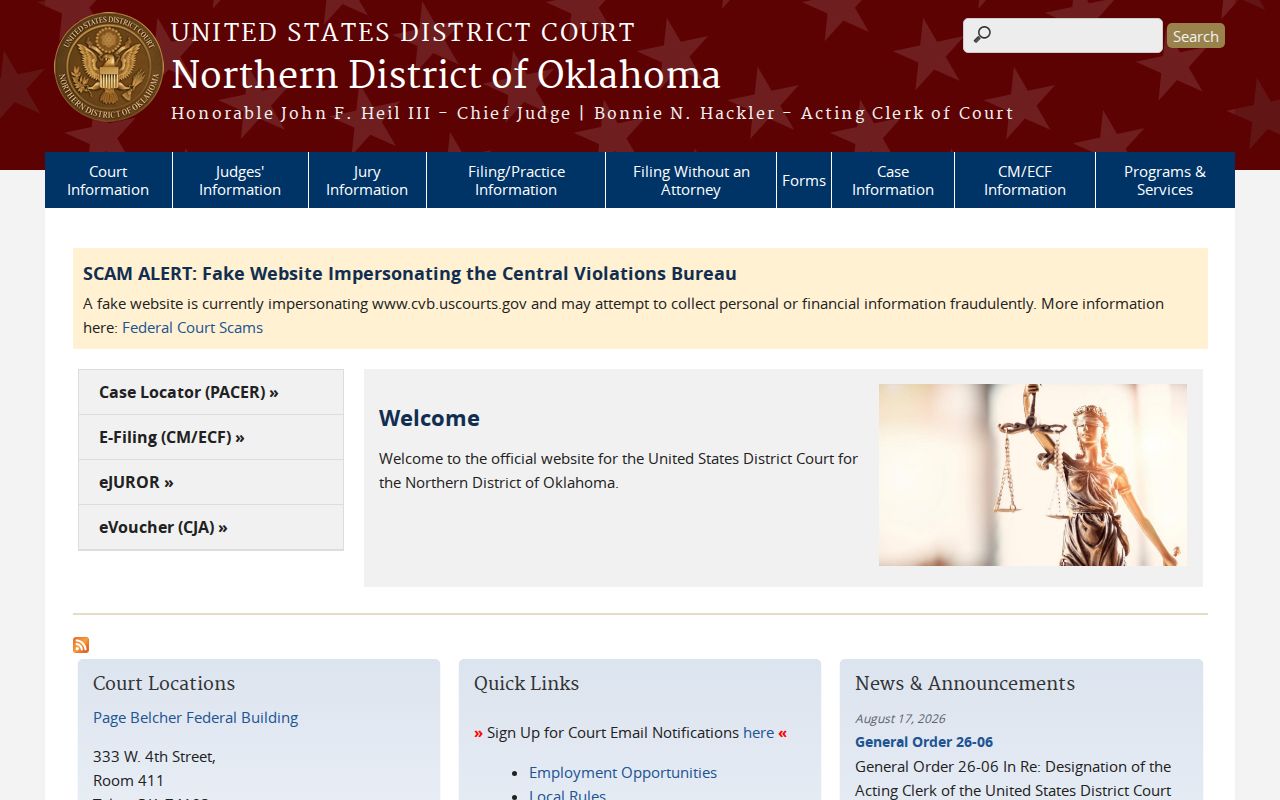The width and height of the screenshot is (1280, 800).
Task: Open Filing/Practice Information menu
Action: [516, 180]
